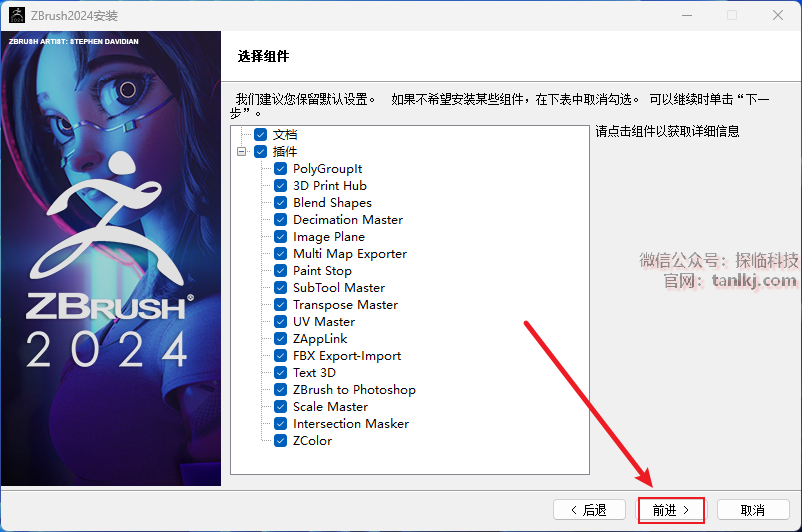Select the ZAppLink label
The height and width of the screenshot is (532, 802).
point(320,339)
